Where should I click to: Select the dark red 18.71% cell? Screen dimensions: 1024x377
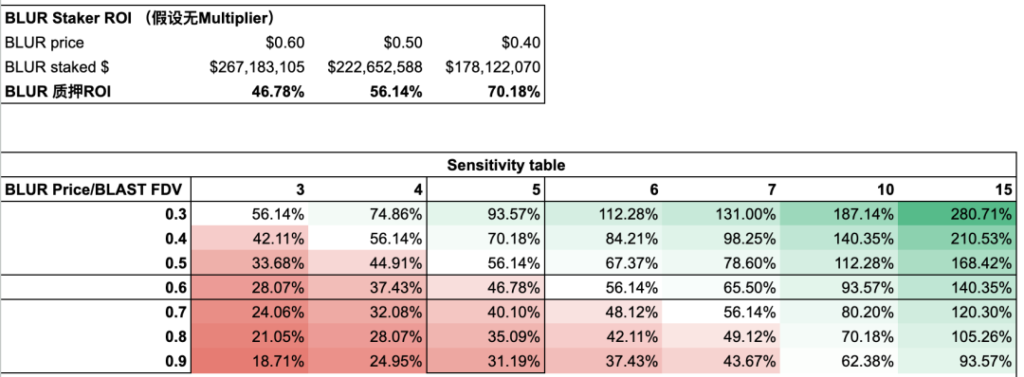click(249, 361)
